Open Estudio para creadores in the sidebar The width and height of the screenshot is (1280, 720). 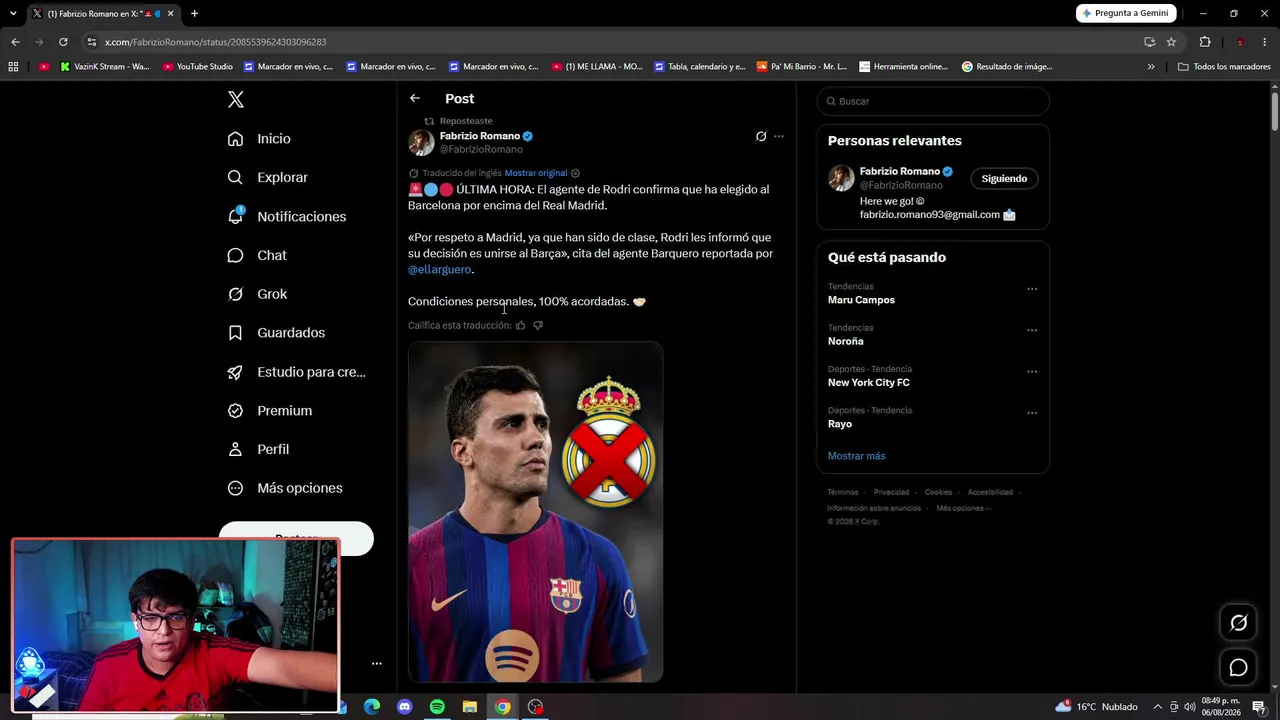tap(296, 372)
